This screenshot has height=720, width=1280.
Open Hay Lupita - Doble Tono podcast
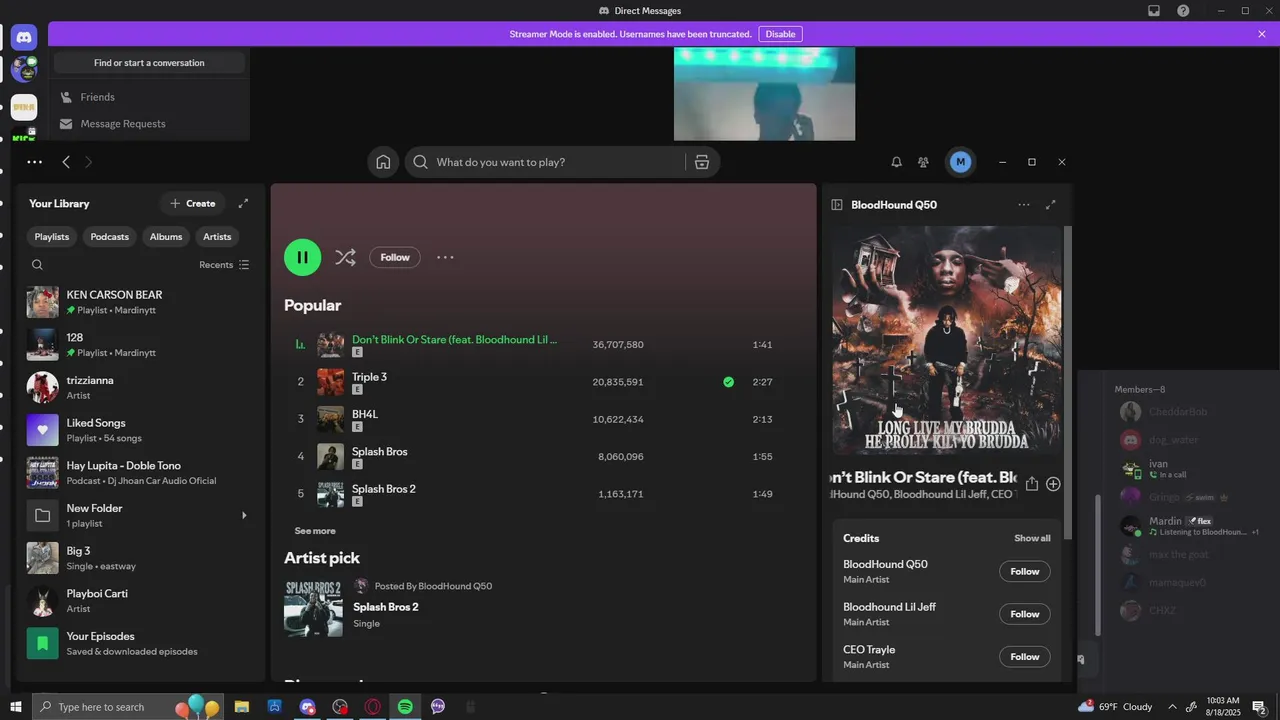tap(140, 473)
